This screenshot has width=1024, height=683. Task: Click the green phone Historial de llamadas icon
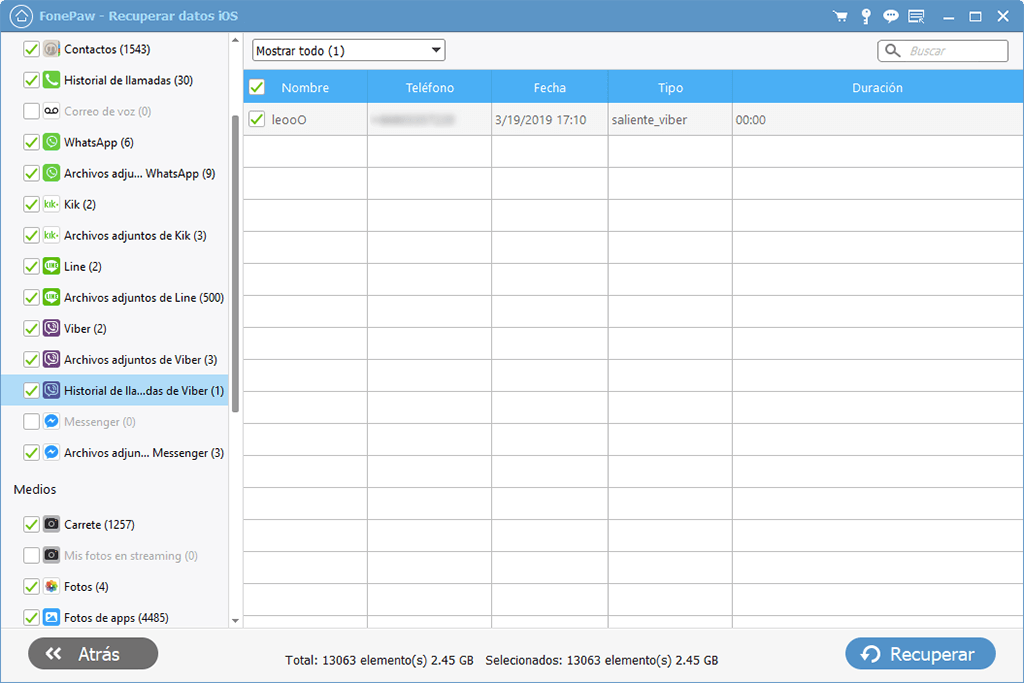point(52,80)
